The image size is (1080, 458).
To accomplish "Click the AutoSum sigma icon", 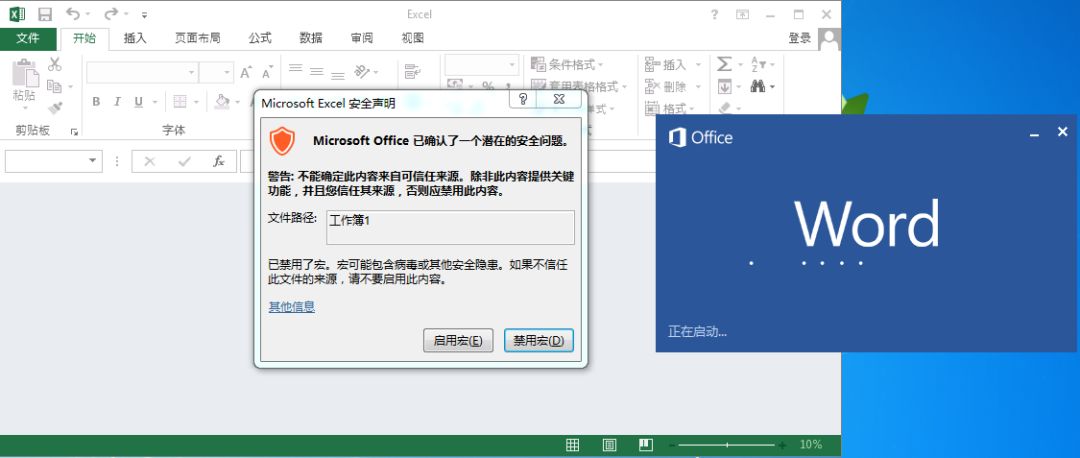I will (724, 65).
